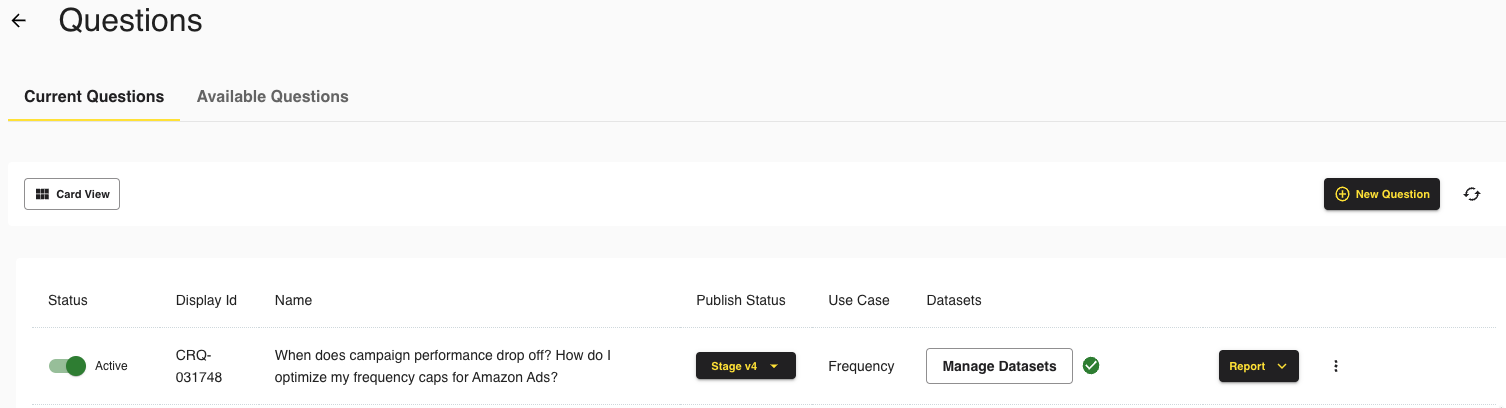
Task: Open the Report dropdown
Action: (x=1258, y=366)
